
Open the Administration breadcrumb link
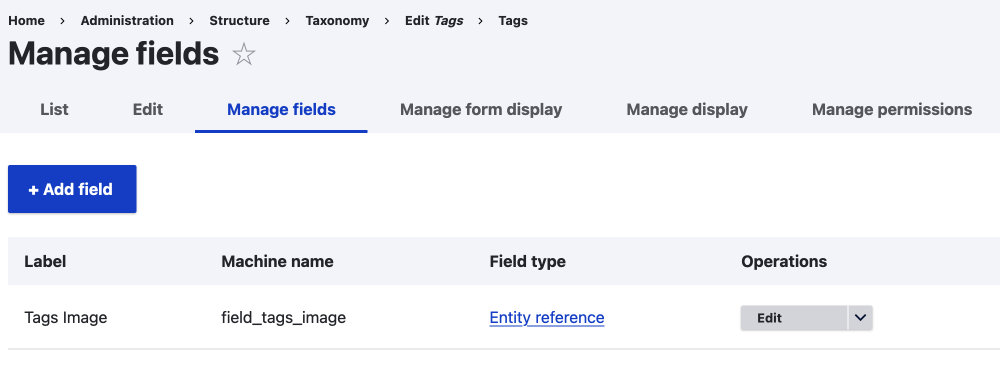[127, 20]
